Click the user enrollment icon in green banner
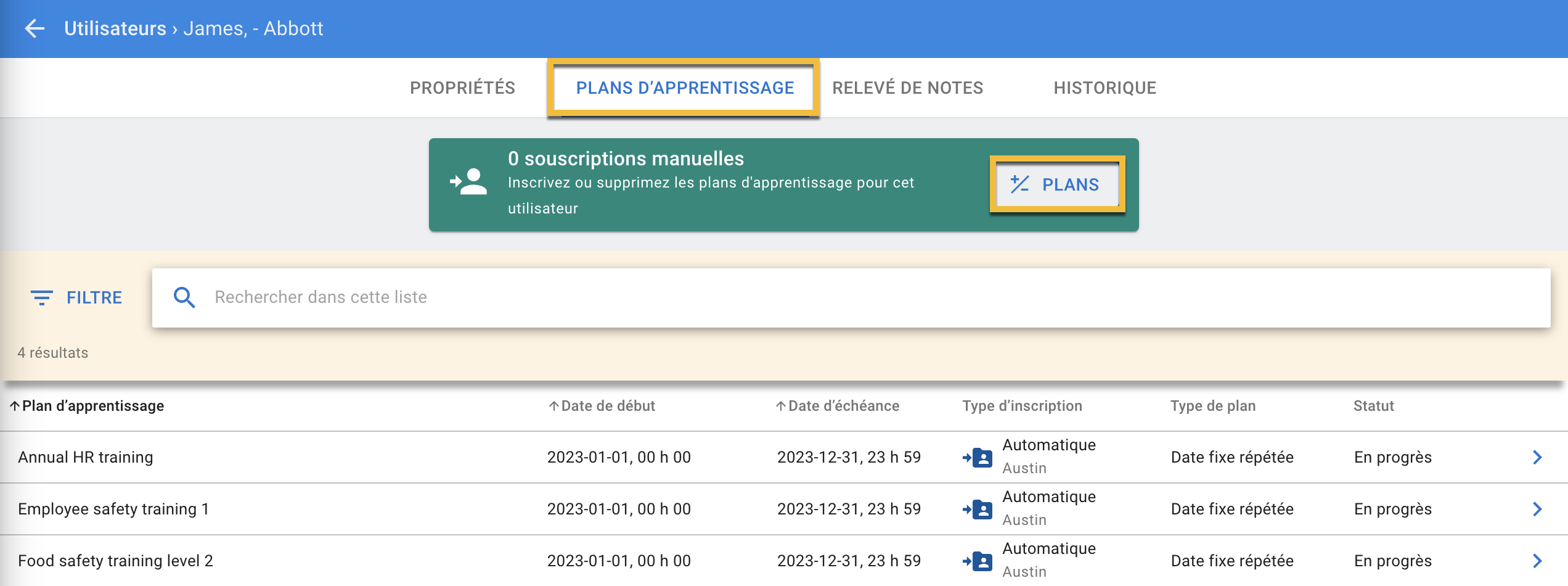Viewport: 1568px width, 586px height. point(468,183)
